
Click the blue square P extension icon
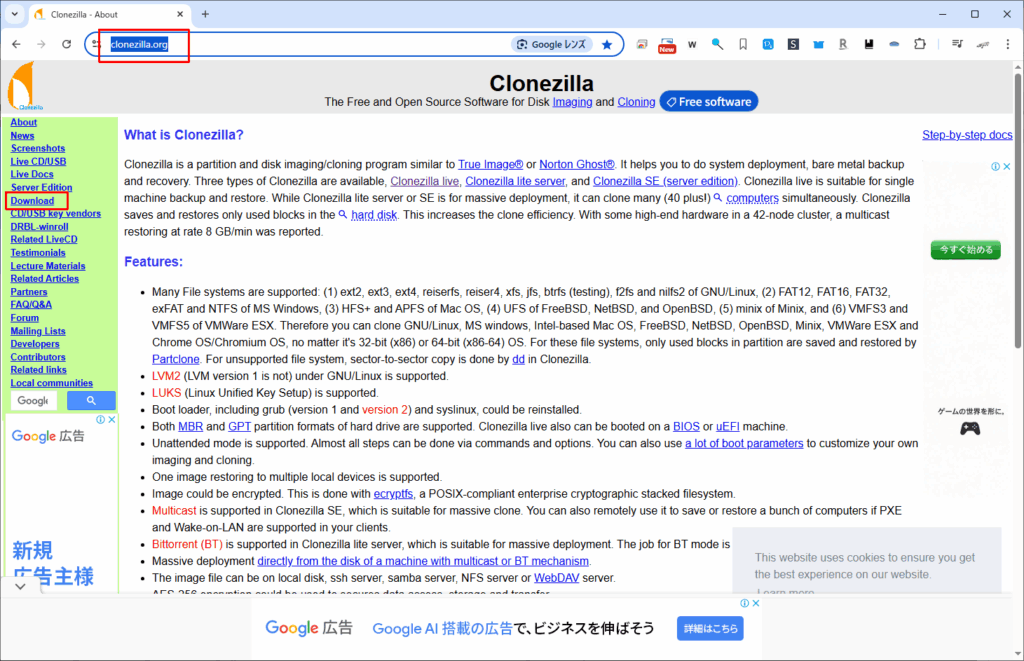[x=768, y=44]
